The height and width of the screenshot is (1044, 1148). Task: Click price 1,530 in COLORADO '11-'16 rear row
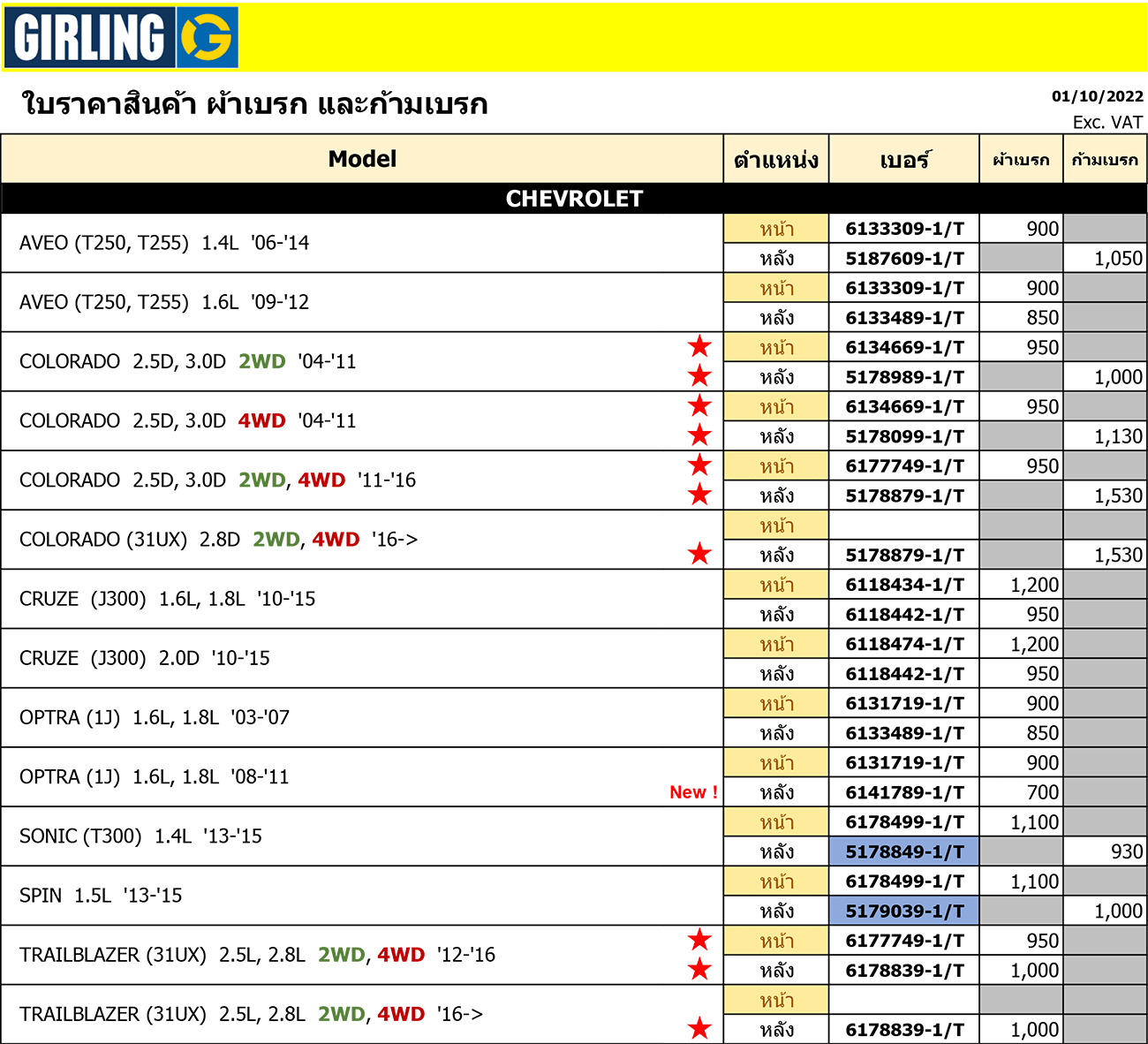pyautogui.click(x=1118, y=495)
